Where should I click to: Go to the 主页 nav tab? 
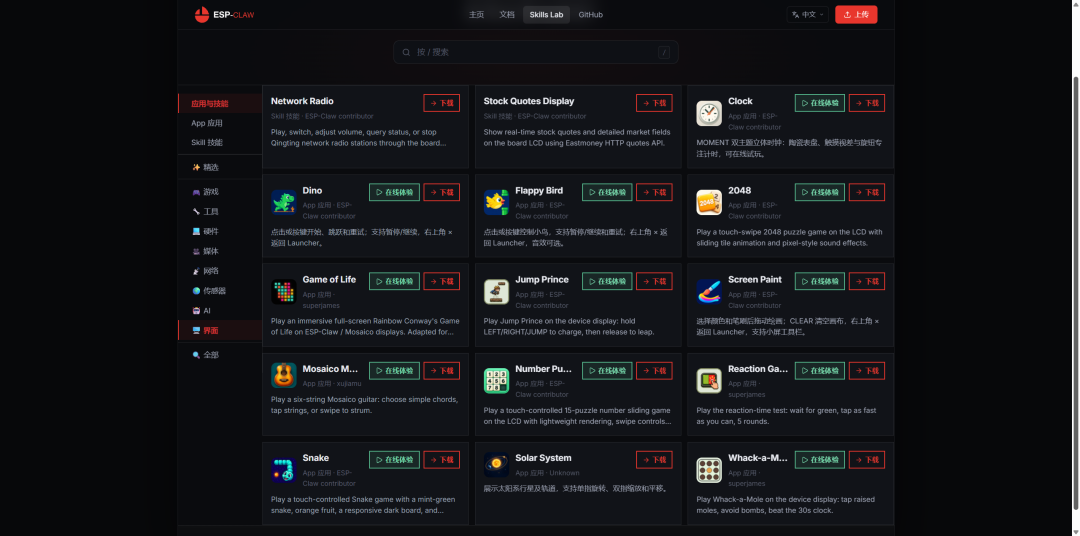(477, 14)
